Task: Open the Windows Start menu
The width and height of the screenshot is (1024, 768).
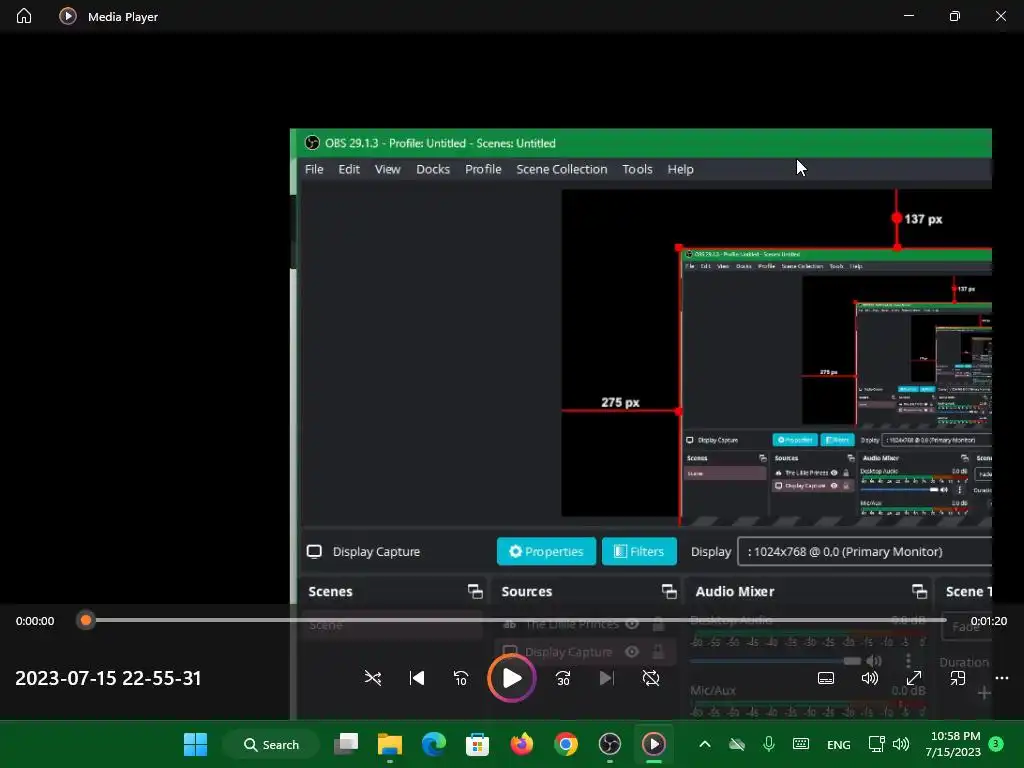Action: click(x=195, y=744)
